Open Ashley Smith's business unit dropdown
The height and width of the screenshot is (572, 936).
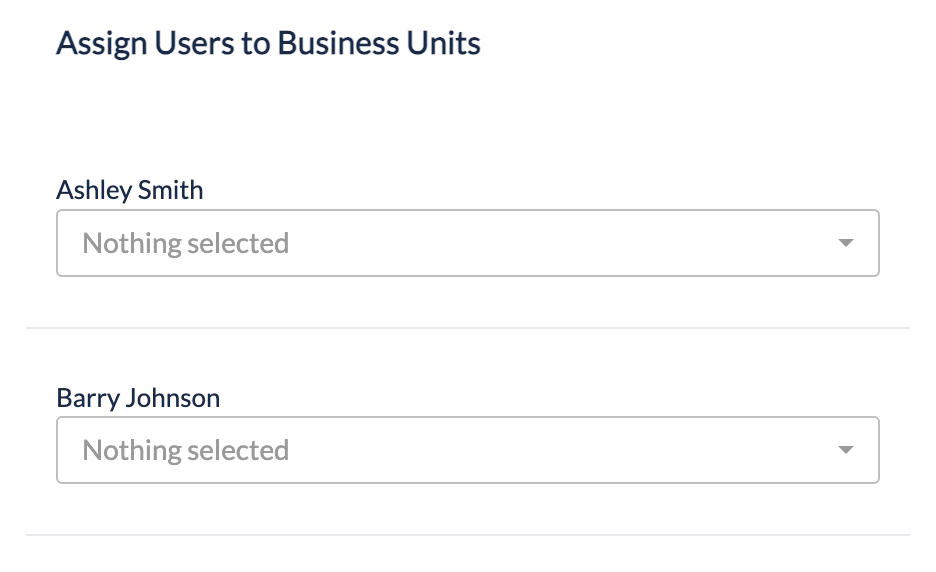[x=467, y=243]
